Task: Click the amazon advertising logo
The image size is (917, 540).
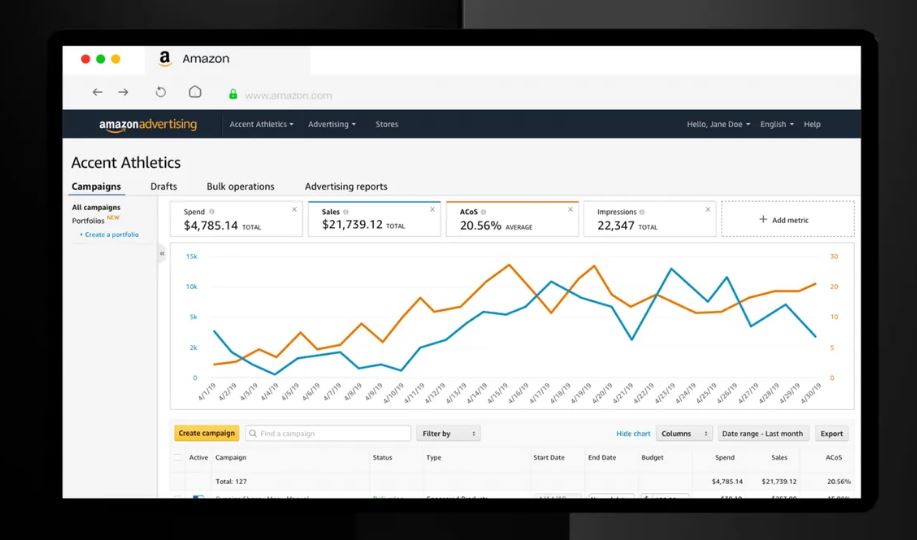Action: 148,125
